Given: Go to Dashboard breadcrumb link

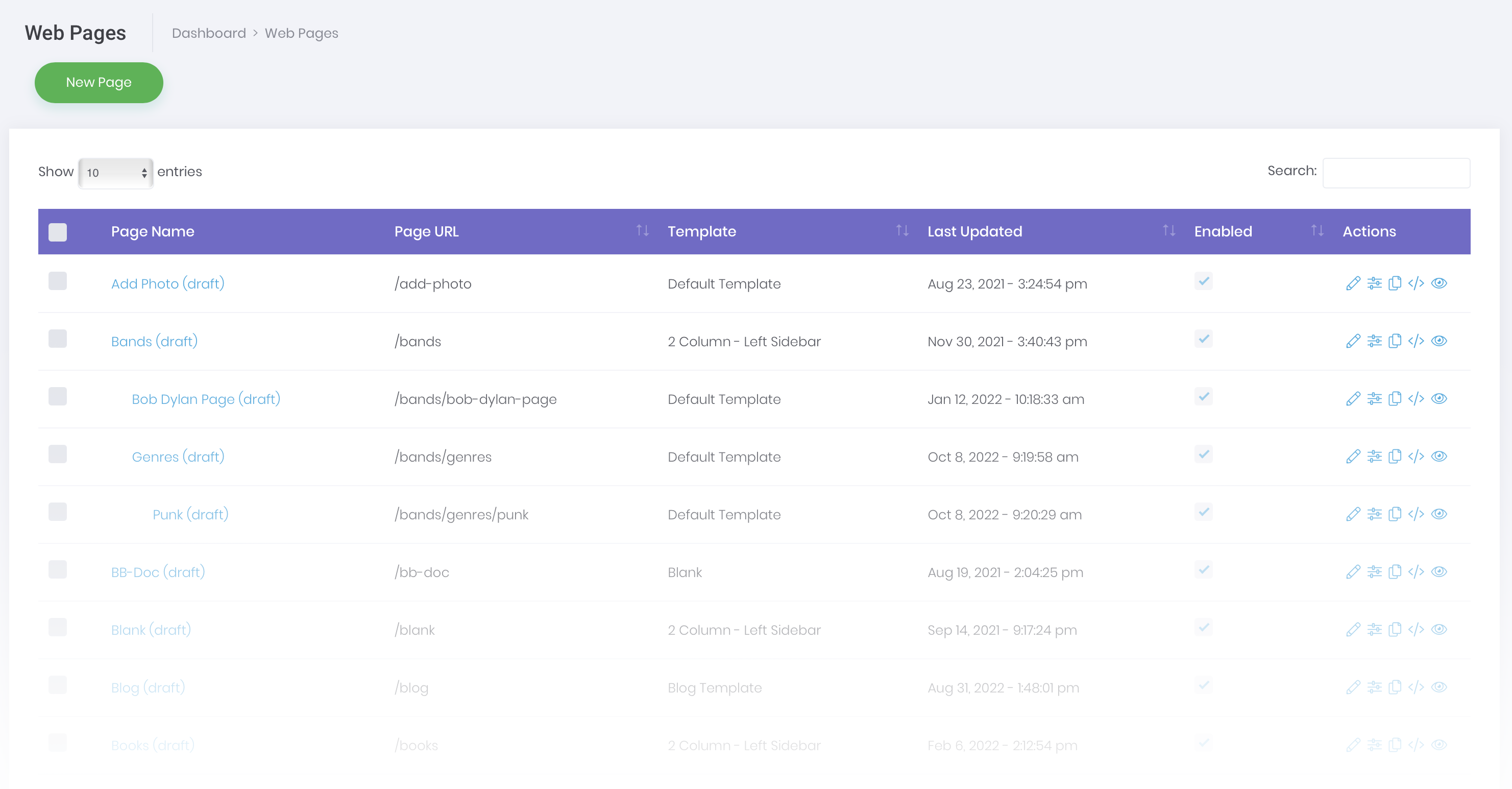Looking at the screenshot, I should [x=208, y=33].
